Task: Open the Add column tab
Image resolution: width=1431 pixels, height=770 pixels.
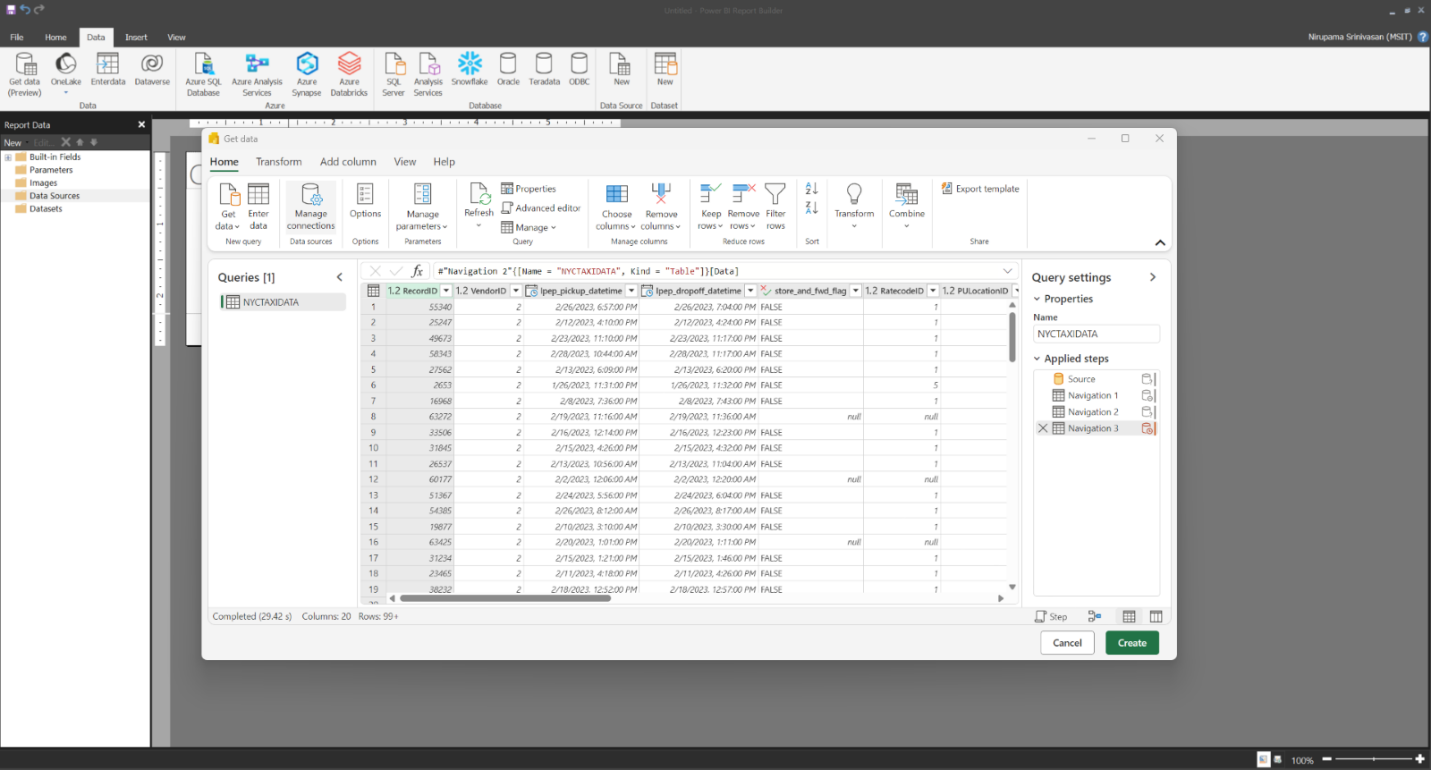Action: pos(348,161)
